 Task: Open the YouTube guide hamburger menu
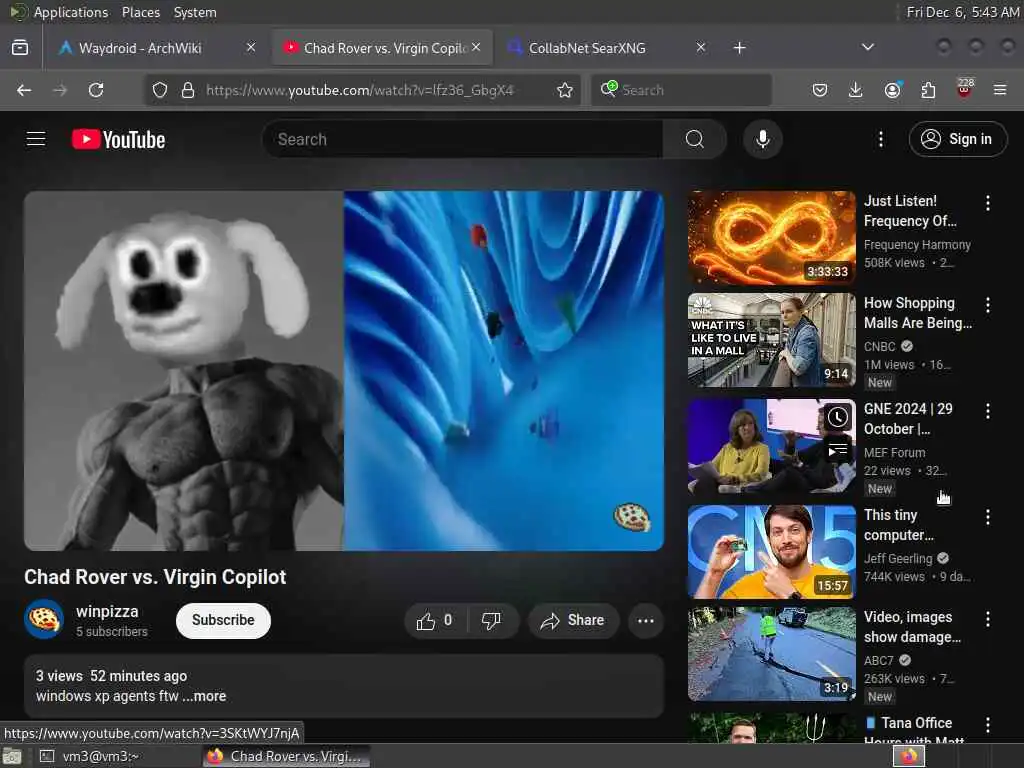(36, 139)
